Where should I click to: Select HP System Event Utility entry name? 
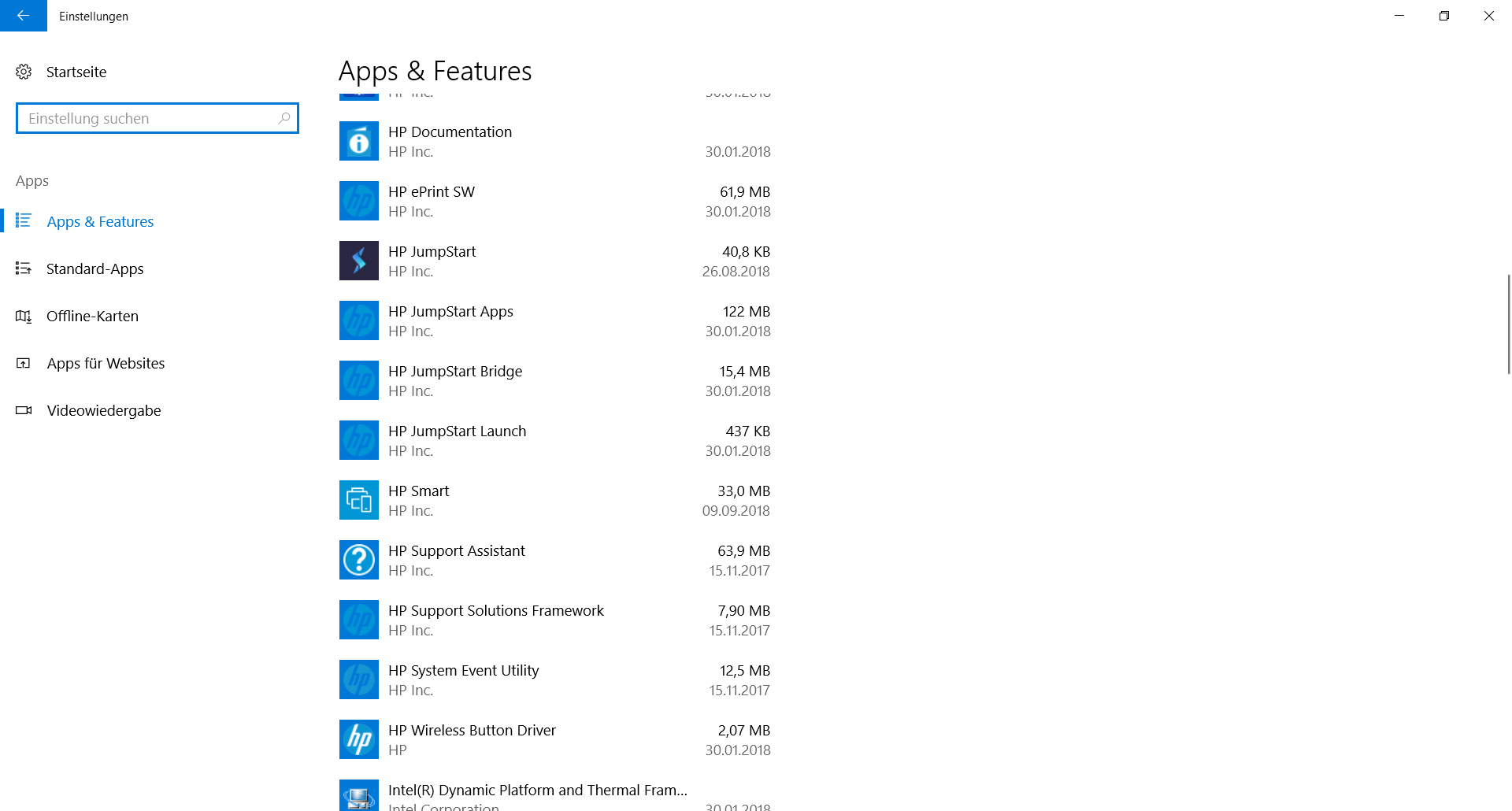(x=463, y=670)
